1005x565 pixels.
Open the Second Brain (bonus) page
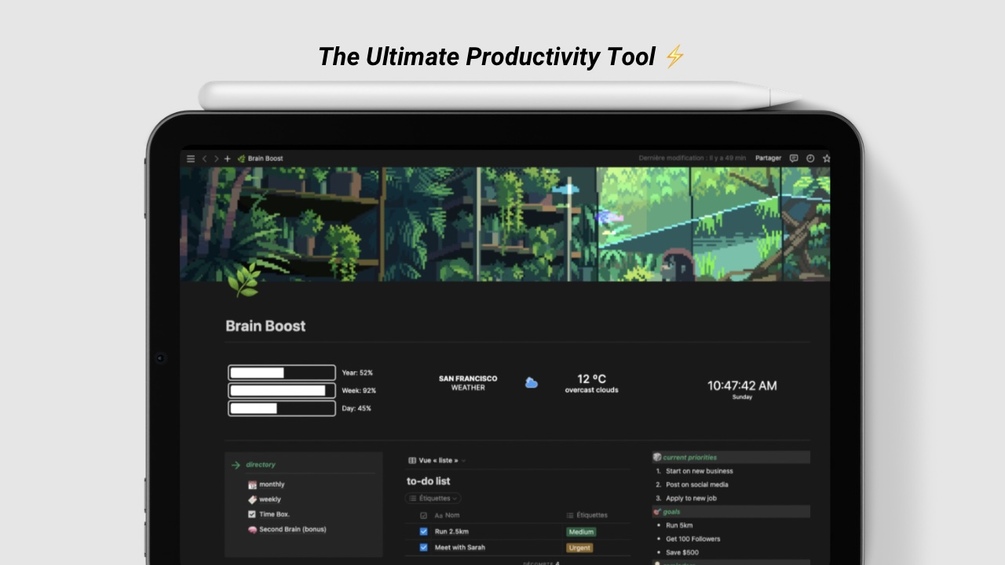293,529
